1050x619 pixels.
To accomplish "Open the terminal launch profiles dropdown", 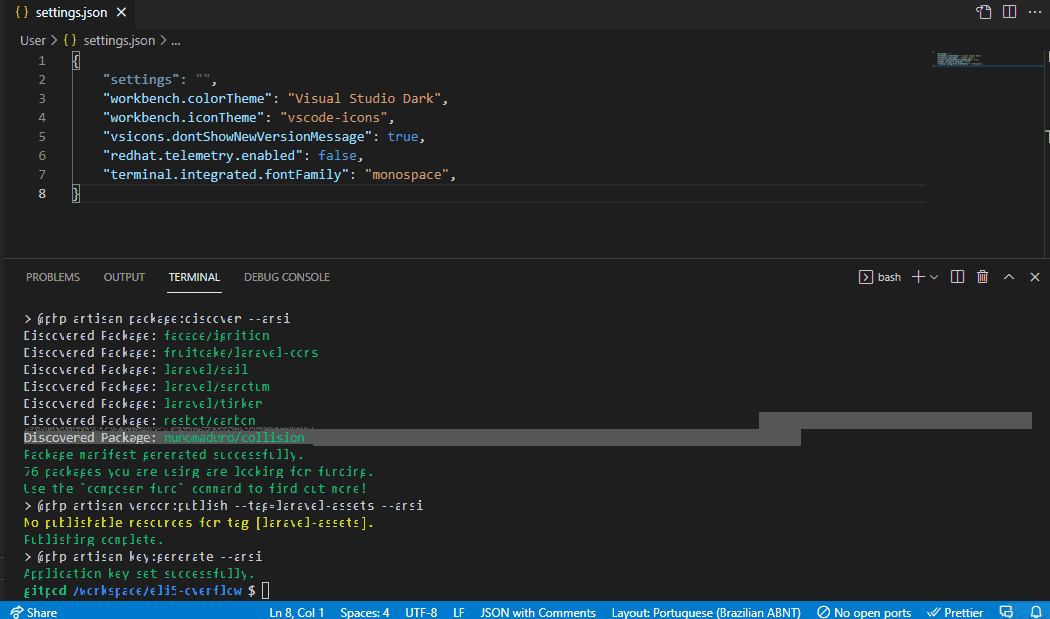I will (934, 277).
